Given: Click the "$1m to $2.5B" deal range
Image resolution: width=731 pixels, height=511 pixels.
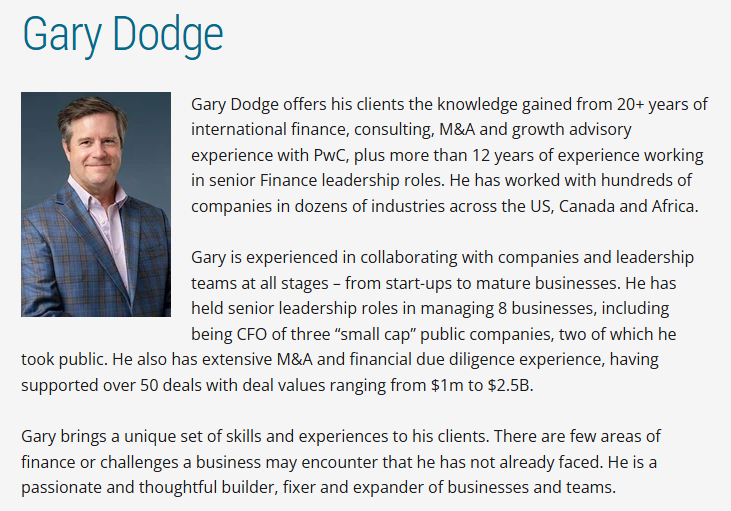Looking at the screenshot, I should click(x=483, y=383).
